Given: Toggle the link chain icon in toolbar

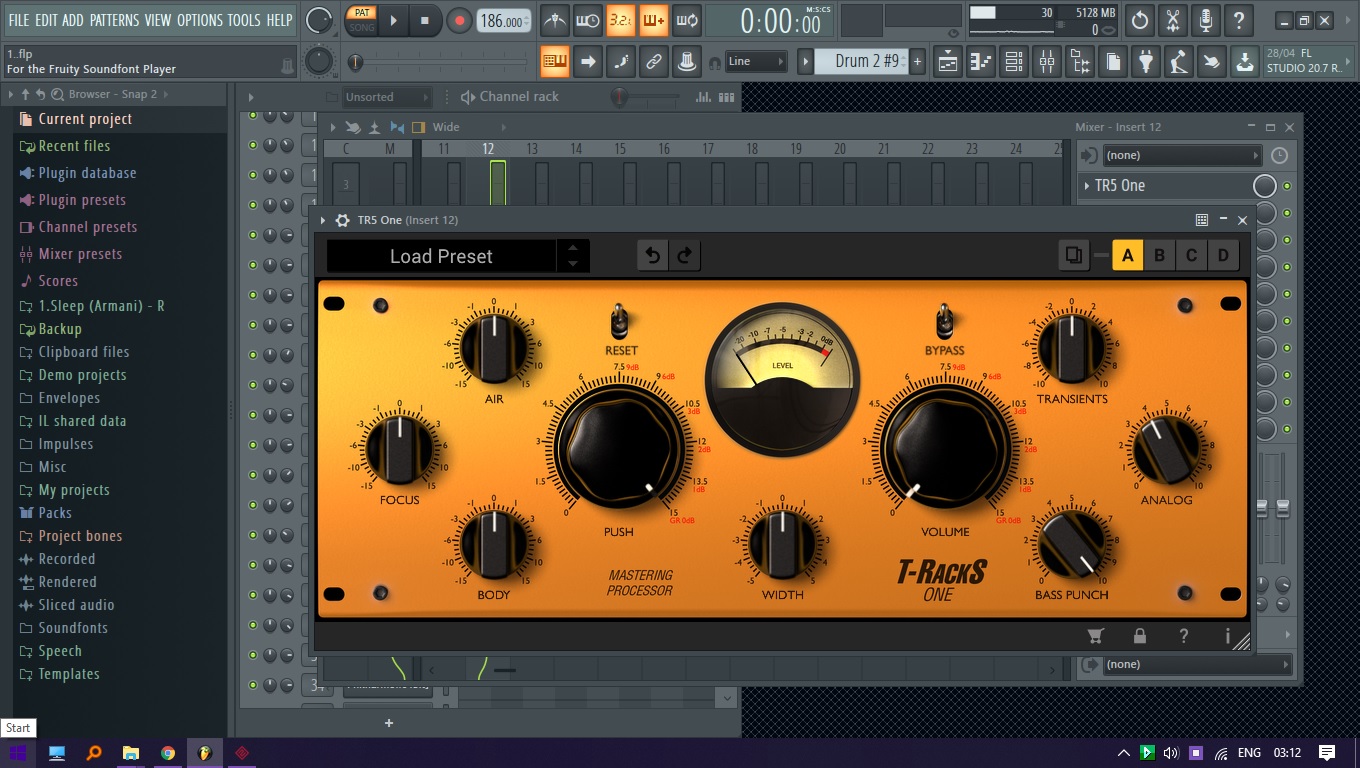Looking at the screenshot, I should coord(654,61).
